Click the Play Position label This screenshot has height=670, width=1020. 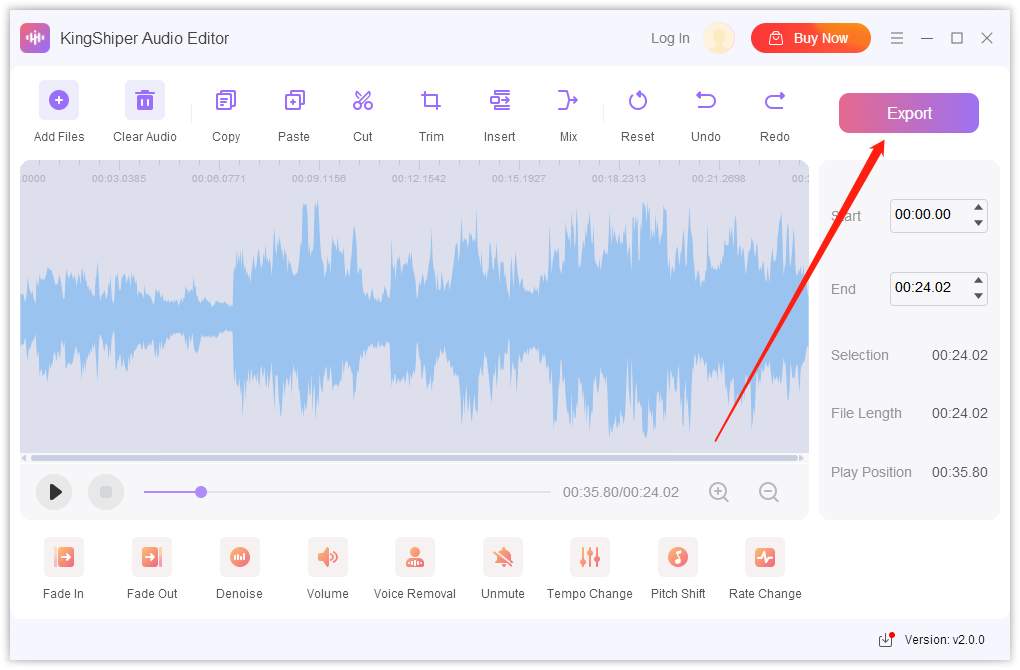point(871,472)
